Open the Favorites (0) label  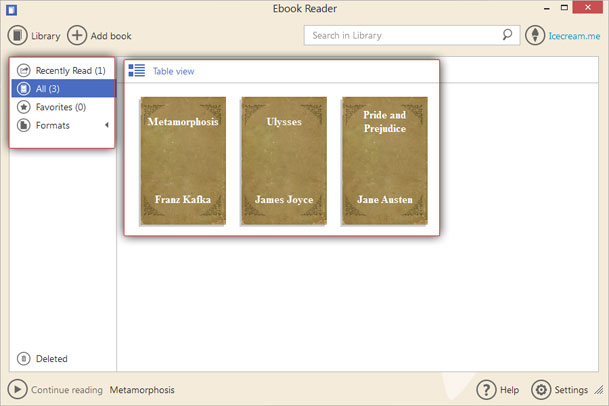(x=61, y=107)
